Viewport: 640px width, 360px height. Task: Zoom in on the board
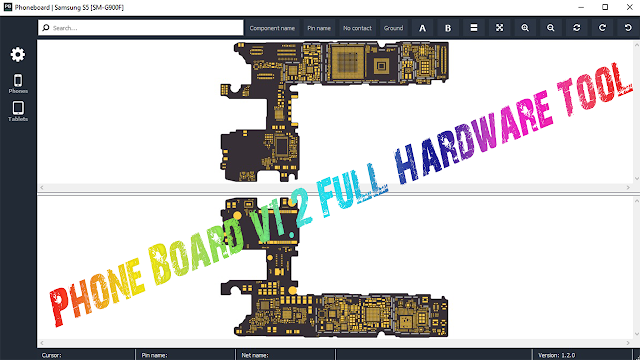(525, 28)
